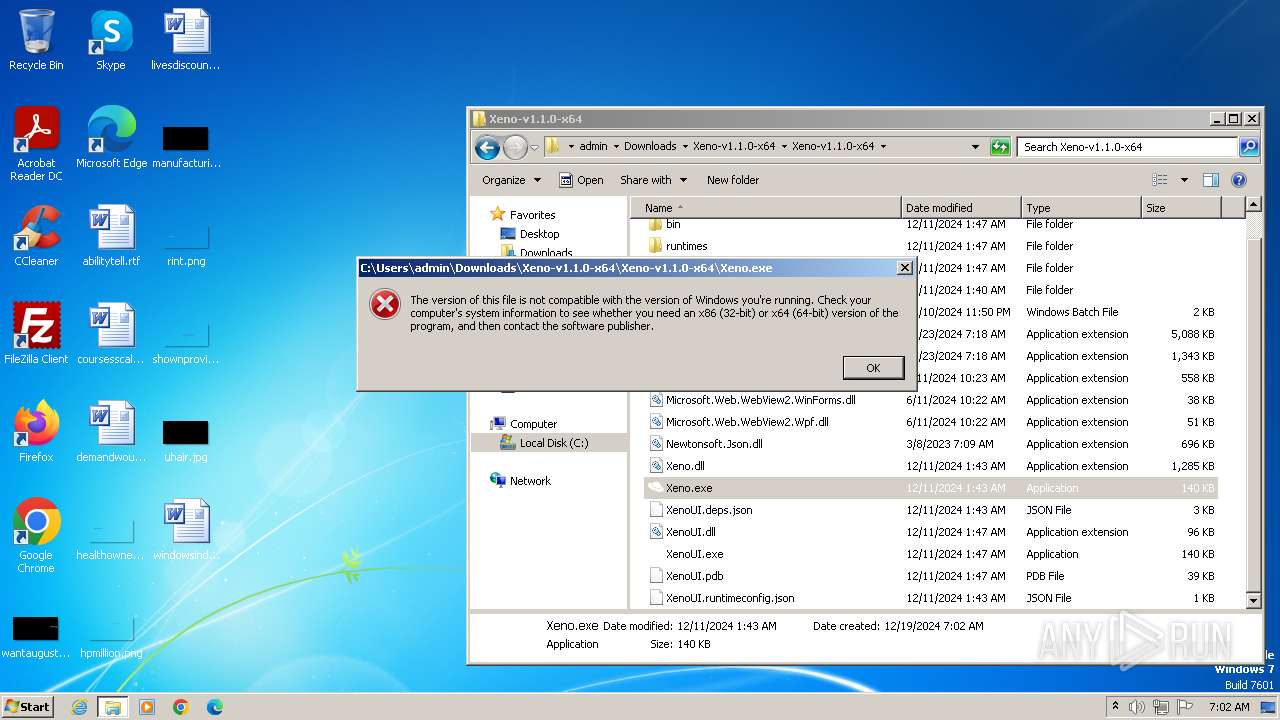Refresh the folder via green arrows button
The height and width of the screenshot is (720, 1280).
tap(1000, 147)
